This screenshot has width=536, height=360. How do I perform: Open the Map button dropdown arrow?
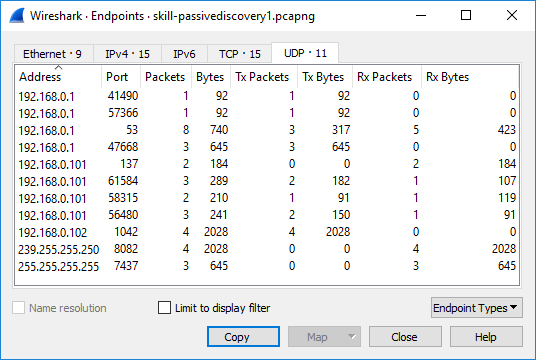coord(351,336)
